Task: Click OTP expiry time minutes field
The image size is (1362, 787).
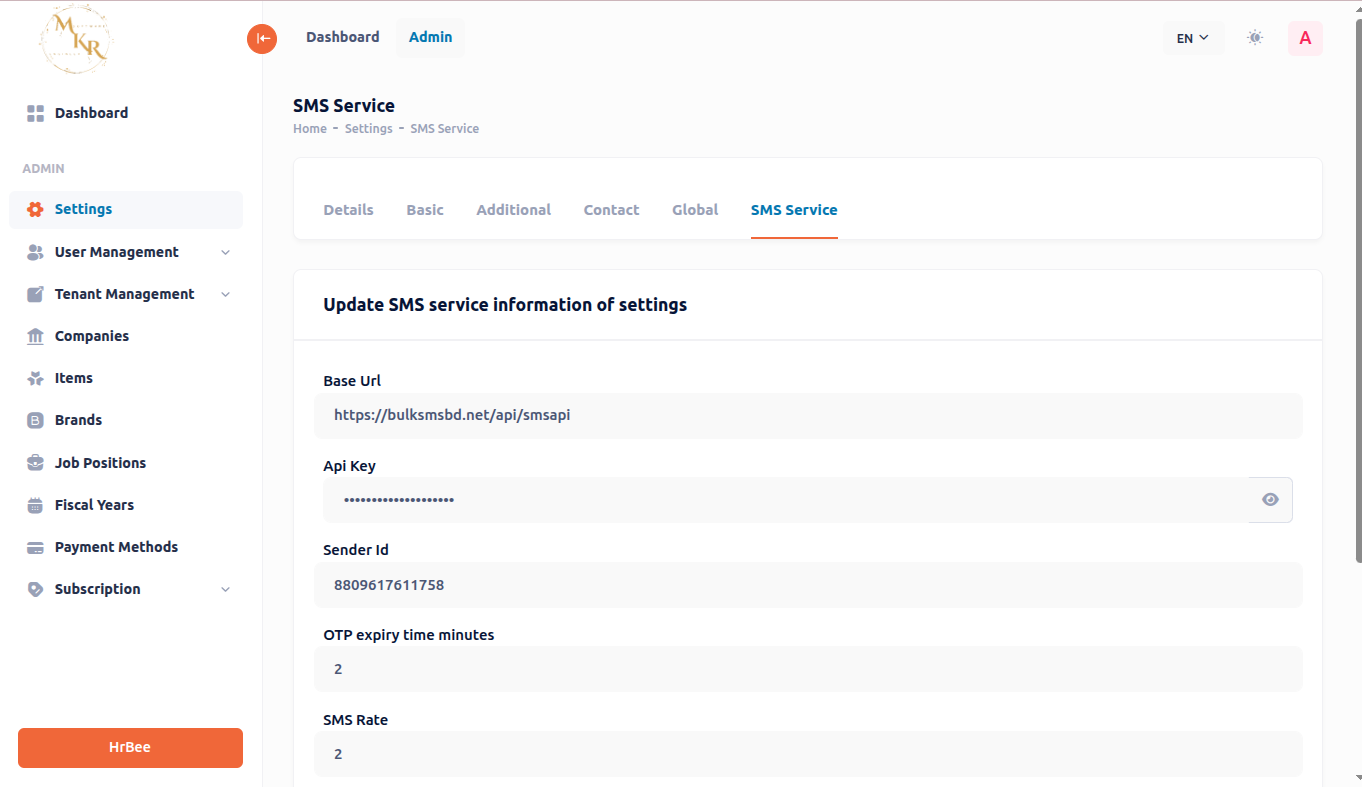Action: coord(808,669)
